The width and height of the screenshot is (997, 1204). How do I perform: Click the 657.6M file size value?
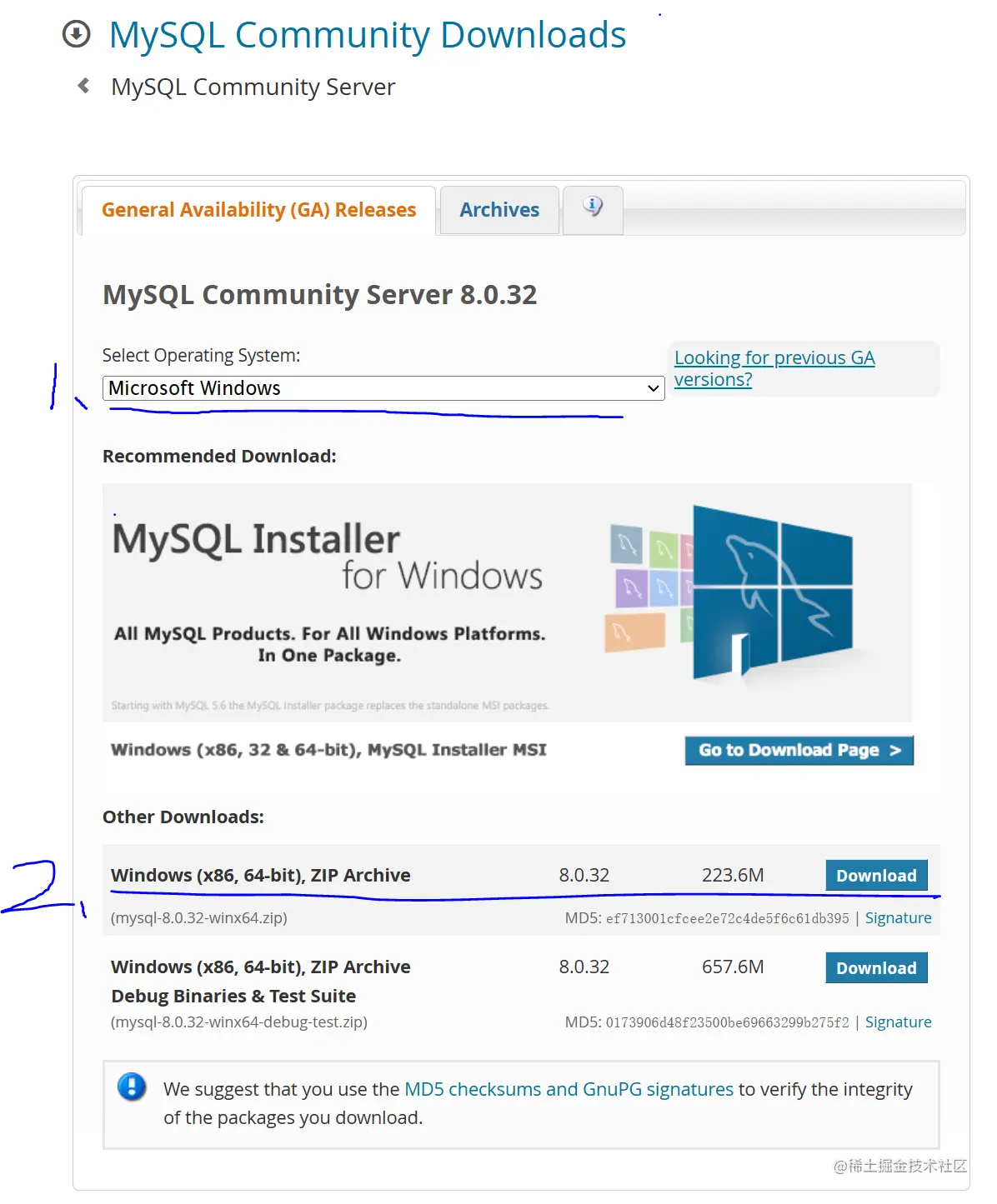click(733, 967)
